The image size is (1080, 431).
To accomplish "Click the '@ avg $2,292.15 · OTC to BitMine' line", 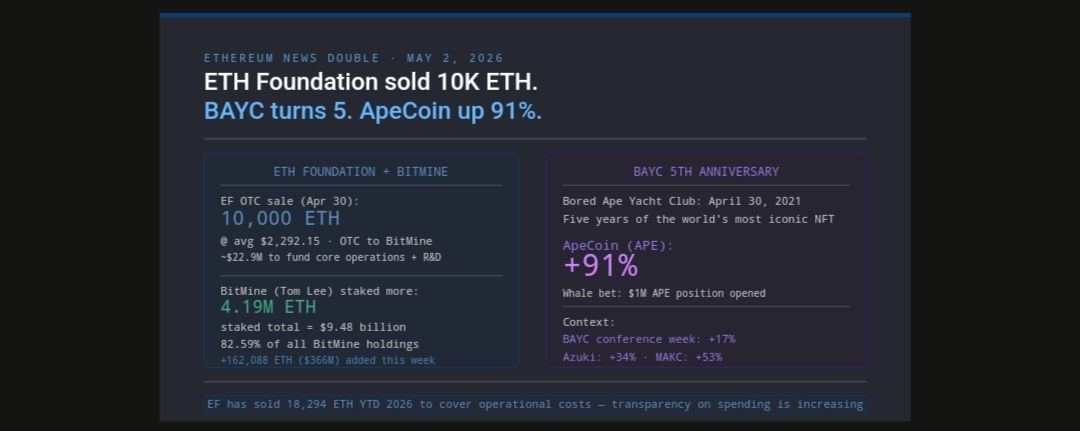I will 326,241.
